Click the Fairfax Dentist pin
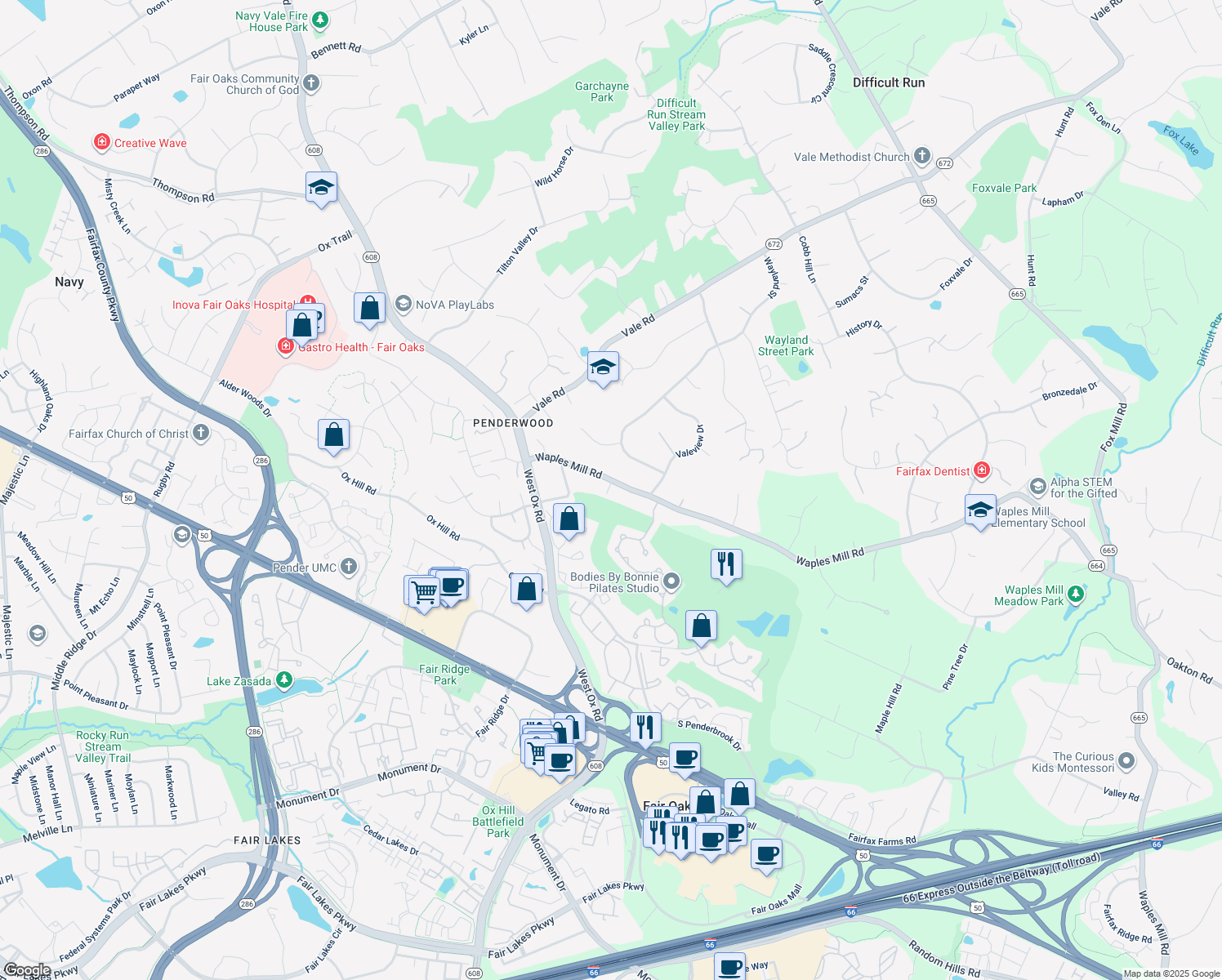This screenshot has width=1222, height=980. pyautogui.click(x=982, y=470)
